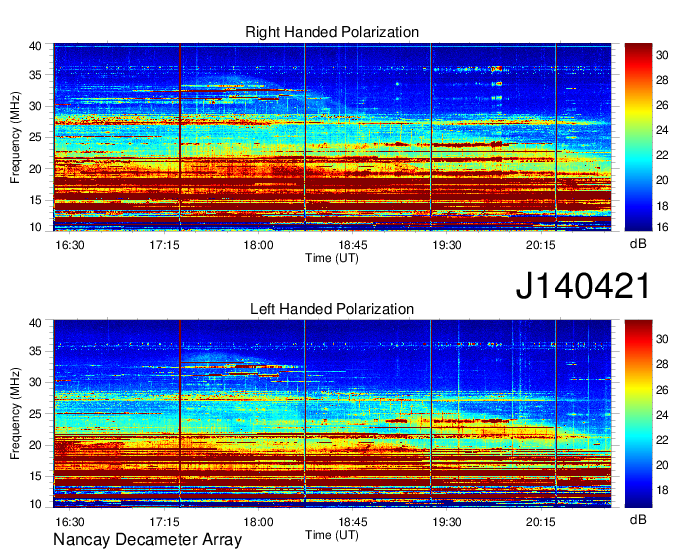
Task: Click the 20 MHz frequency tick on the Right Handed plot
Action: (35, 169)
